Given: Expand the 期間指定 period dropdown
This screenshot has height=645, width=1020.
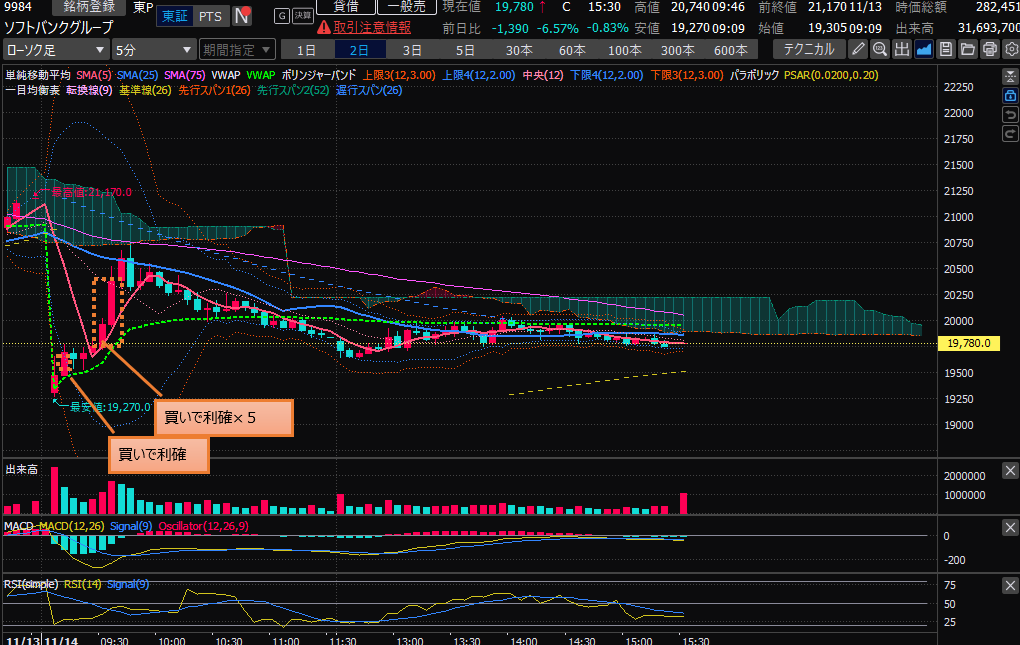Looking at the screenshot, I should pos(237,49).
